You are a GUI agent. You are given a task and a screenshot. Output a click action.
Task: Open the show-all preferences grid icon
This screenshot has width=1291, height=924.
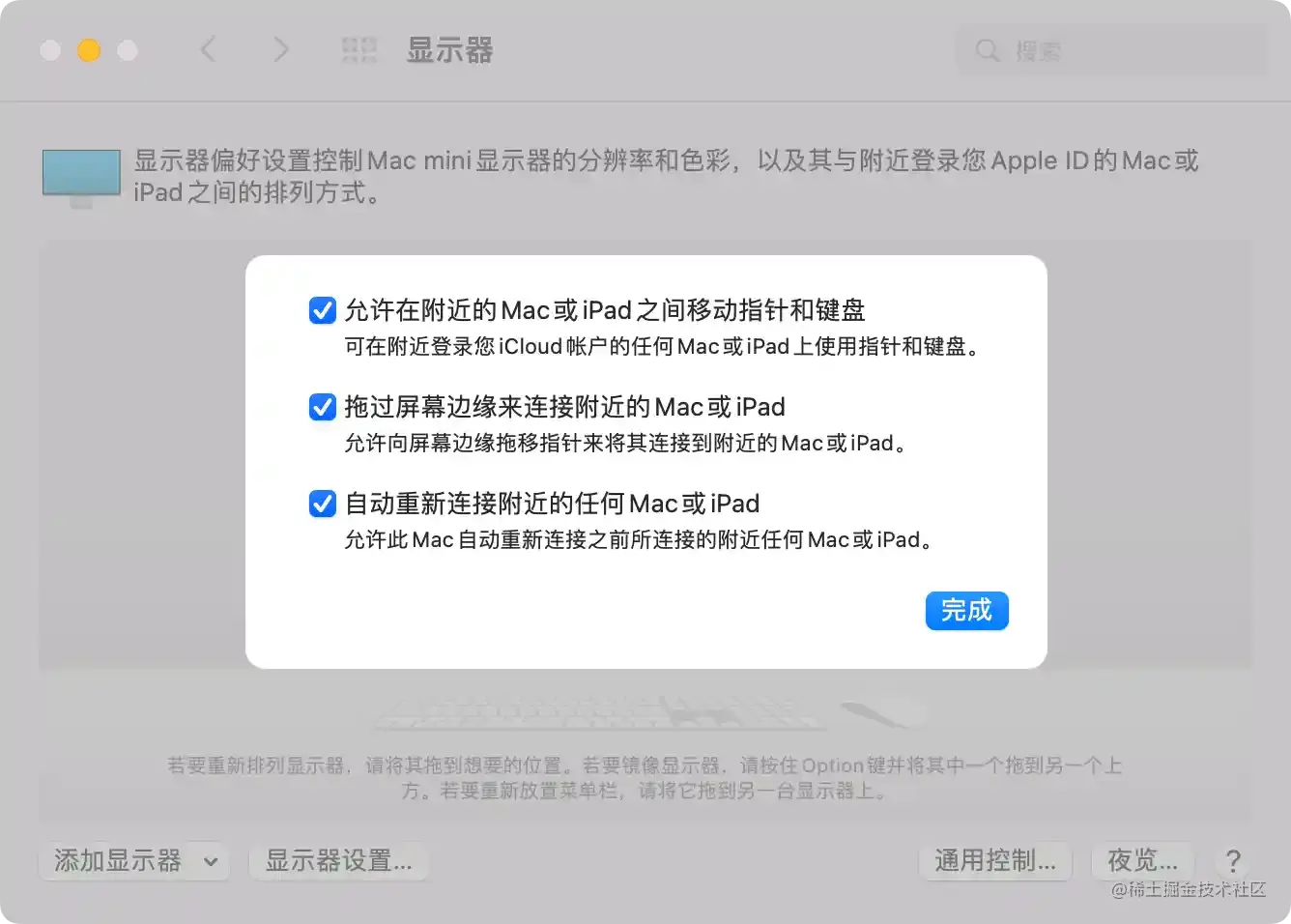(359, 50)
